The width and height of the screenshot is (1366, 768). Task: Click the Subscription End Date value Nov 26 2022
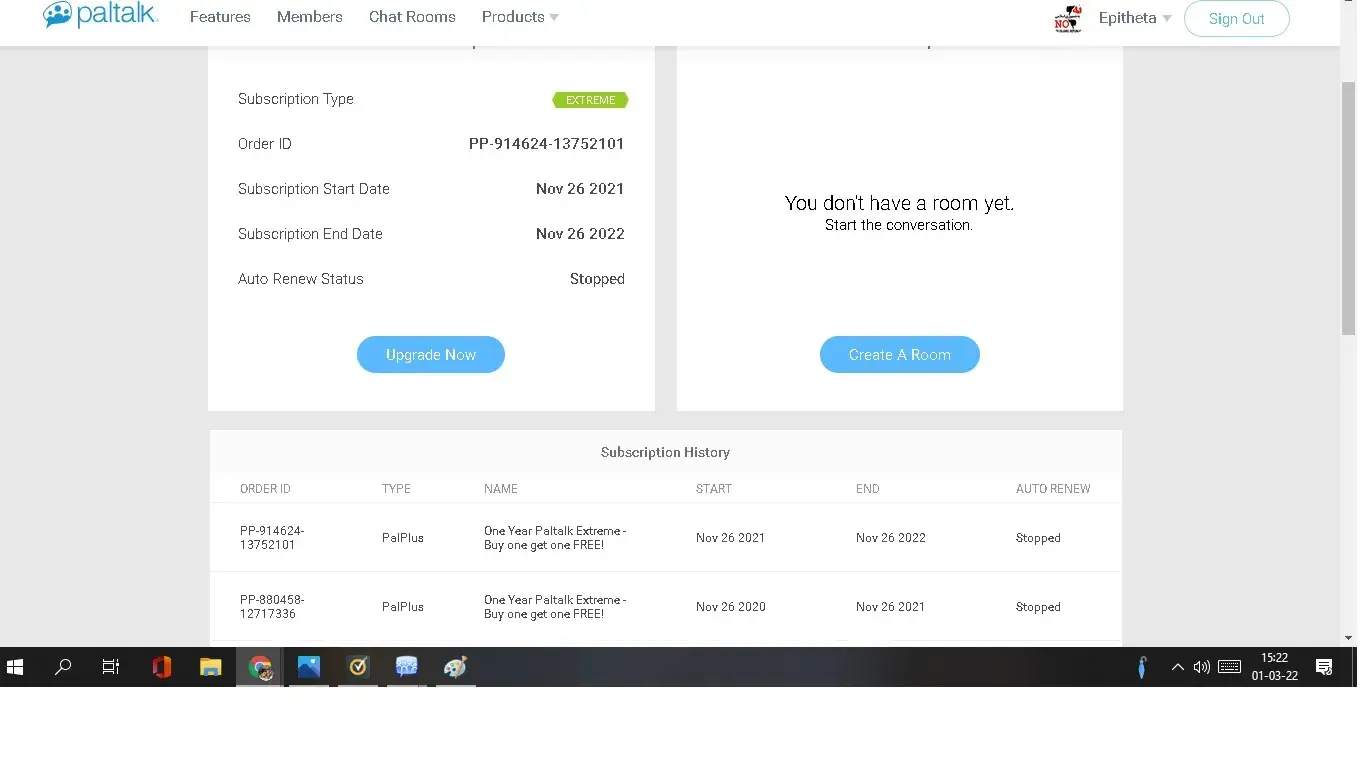pyautogui.click(x=580, y=234)
